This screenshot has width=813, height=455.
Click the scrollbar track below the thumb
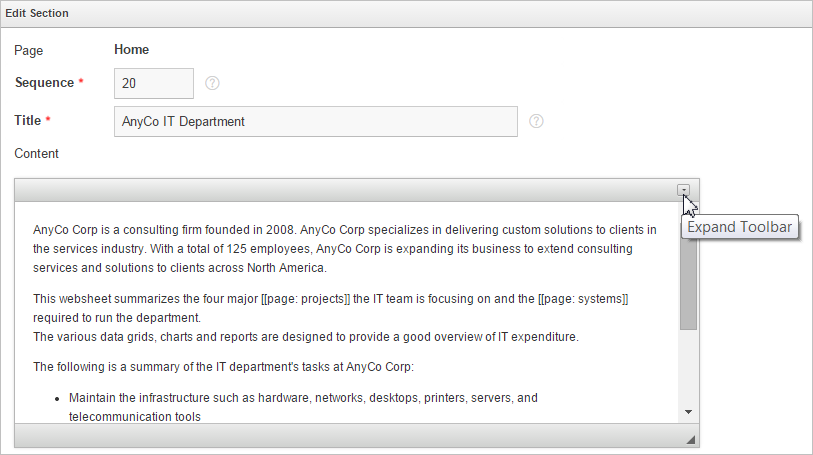tap(689, 367)
